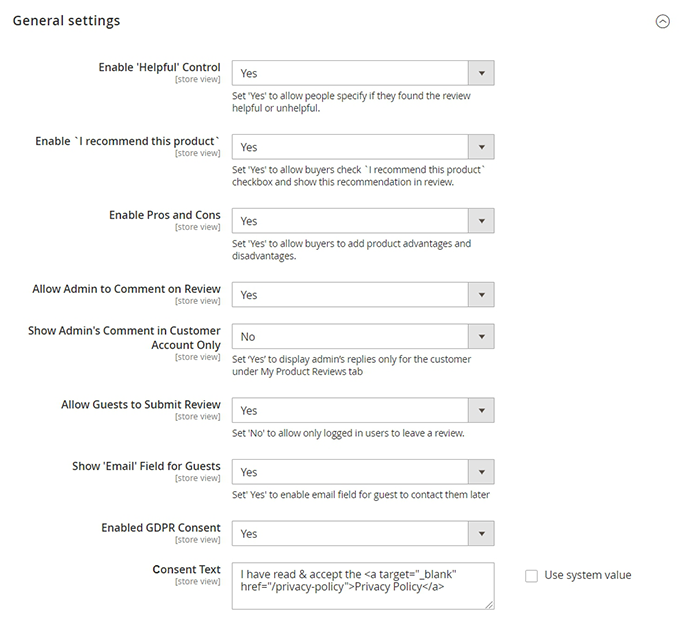This screenshot has height=624, width=684.
Task: Click the General settings heading
Action: [x=66, y=21]
